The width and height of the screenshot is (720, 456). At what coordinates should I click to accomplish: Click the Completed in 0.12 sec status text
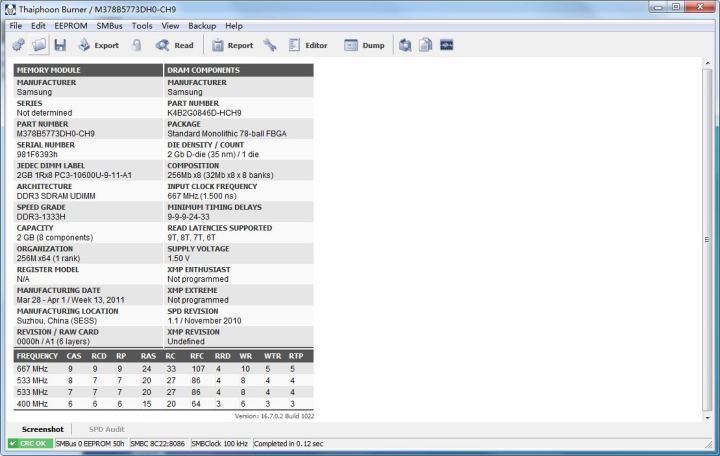288,444
